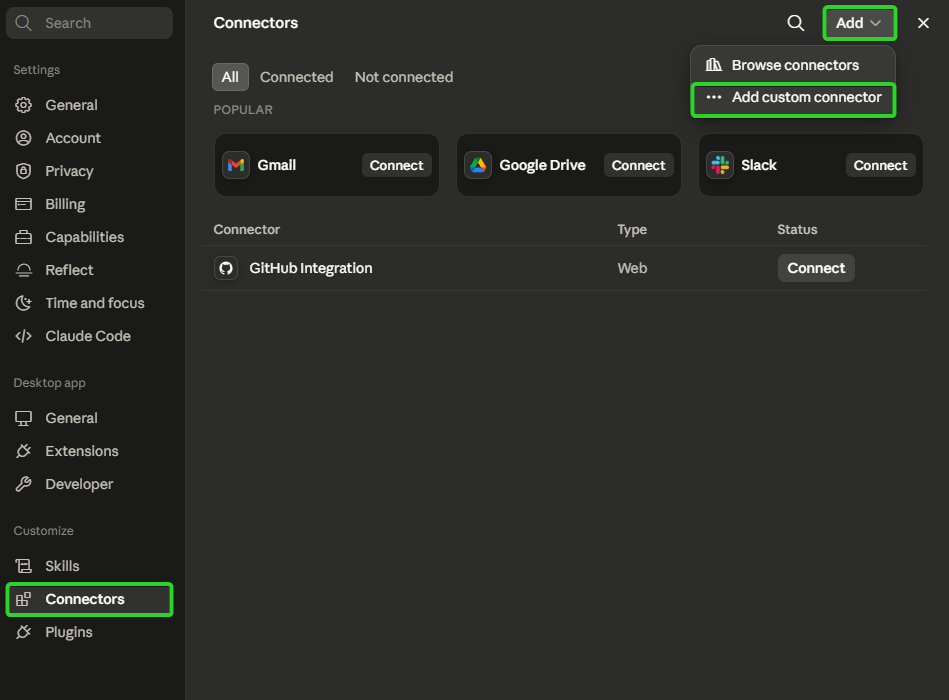
Task: Choose Add custom connector from the menu
Action: [x=793, y=100]
